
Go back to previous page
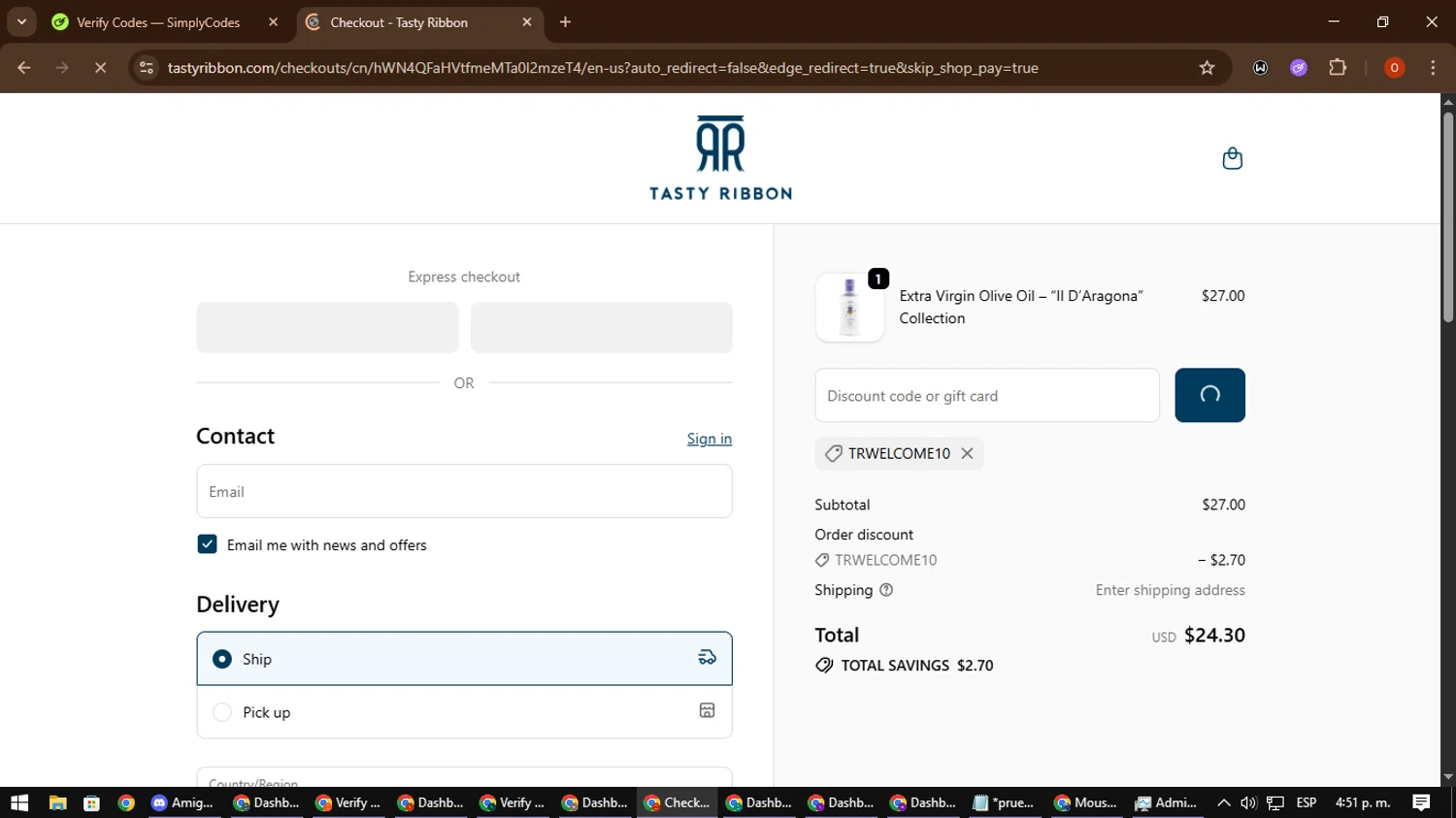pyautogui.click(x=24, y=68)
